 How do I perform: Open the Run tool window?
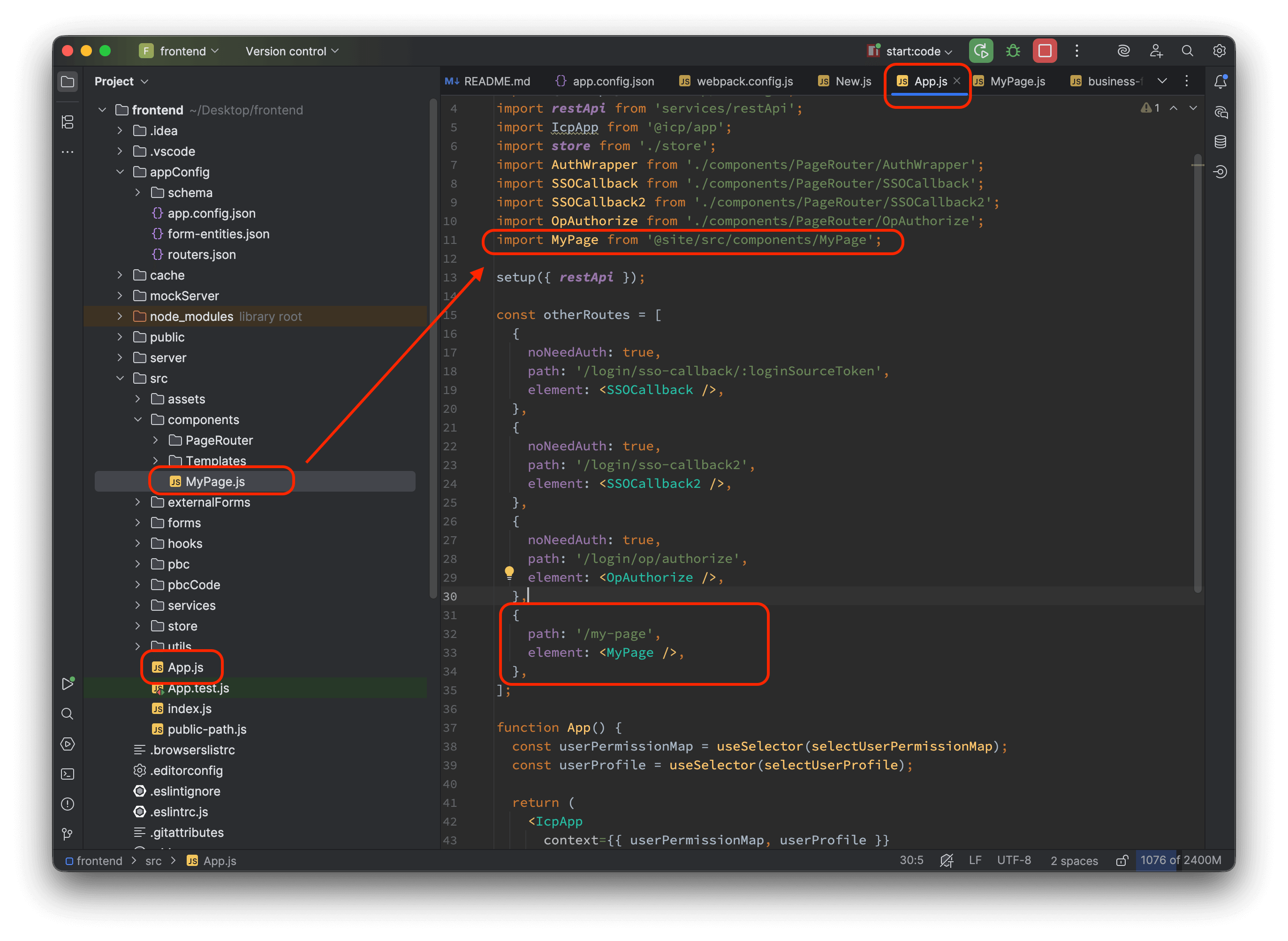pyautogui.click(x=67, y=683)
